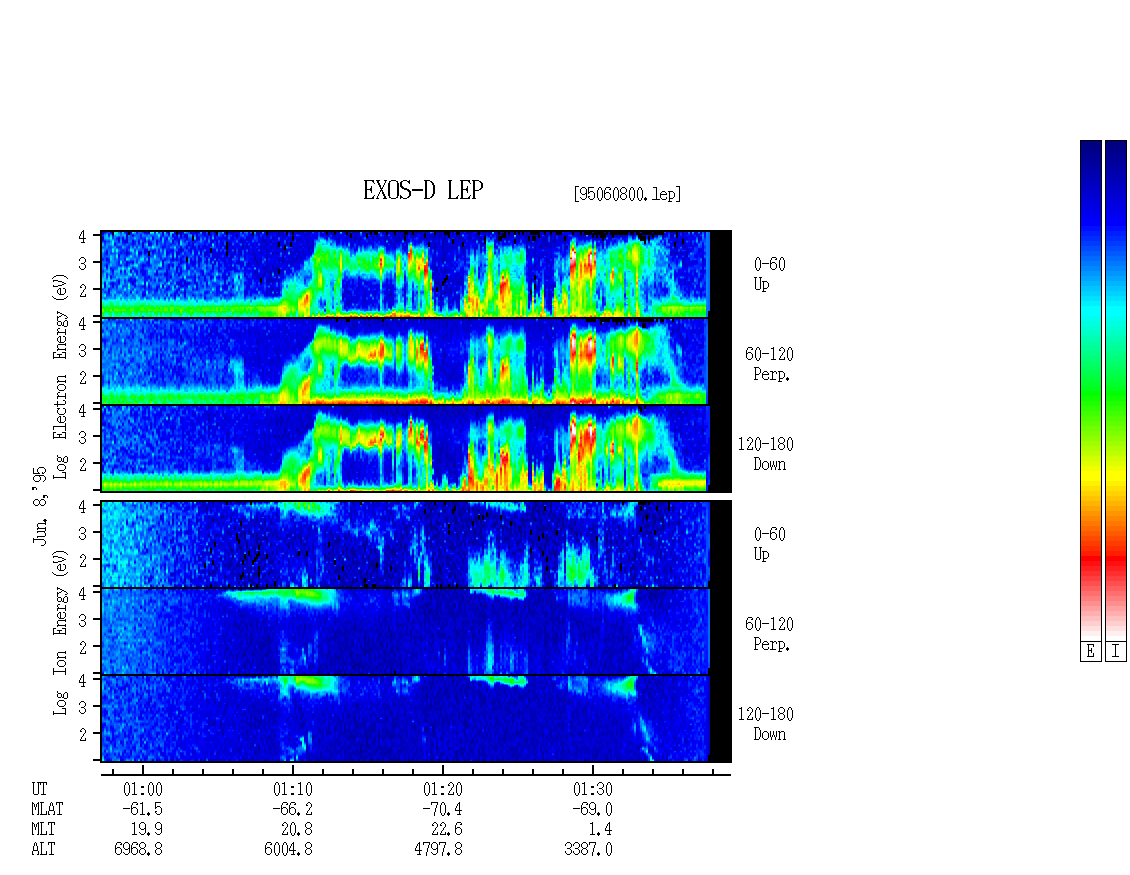
Task: Click the '120-180 Down' label of the ion panel
Action: [x=765, y=724]
